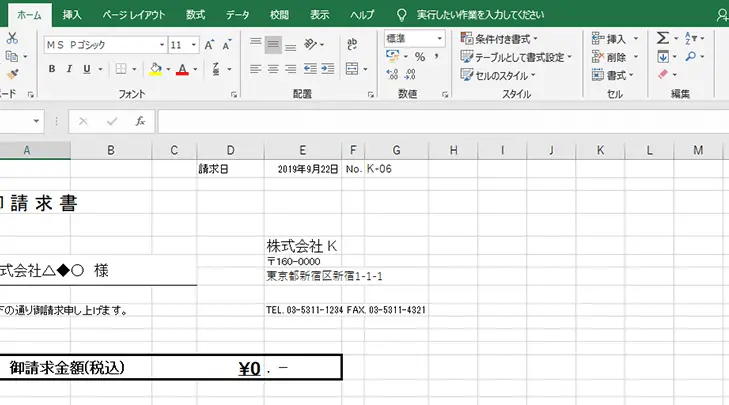Open the 数式 ribbon tab
Screen dimensions: 729x405
pos(195,15)
